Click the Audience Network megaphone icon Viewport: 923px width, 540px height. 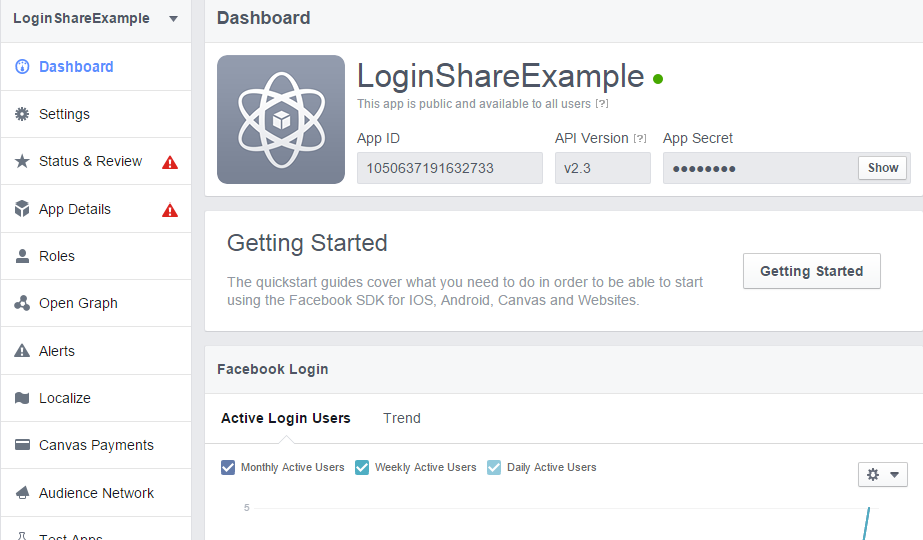coord(22,492)
